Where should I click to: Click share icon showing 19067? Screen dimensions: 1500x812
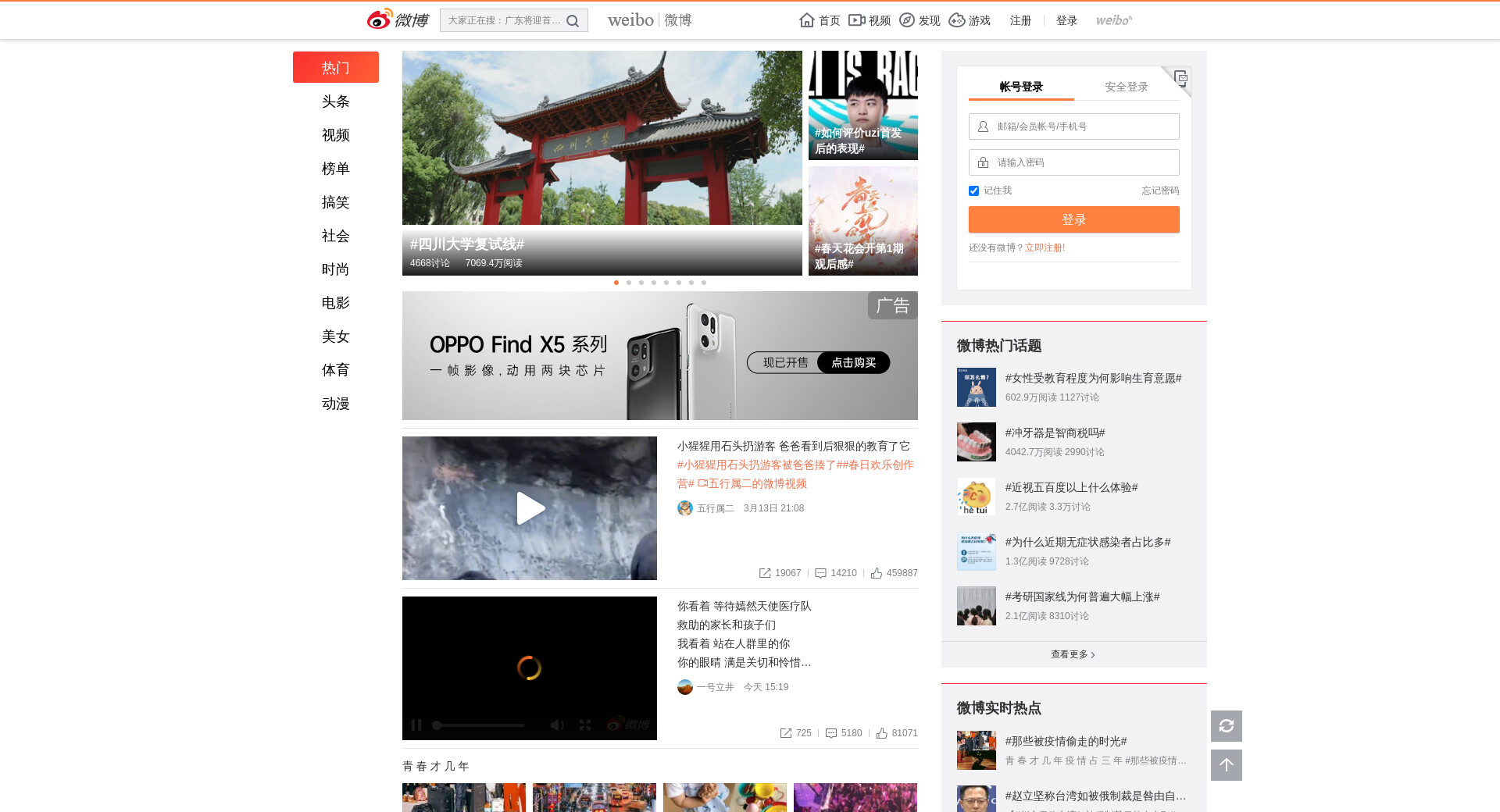coord(765,573)
